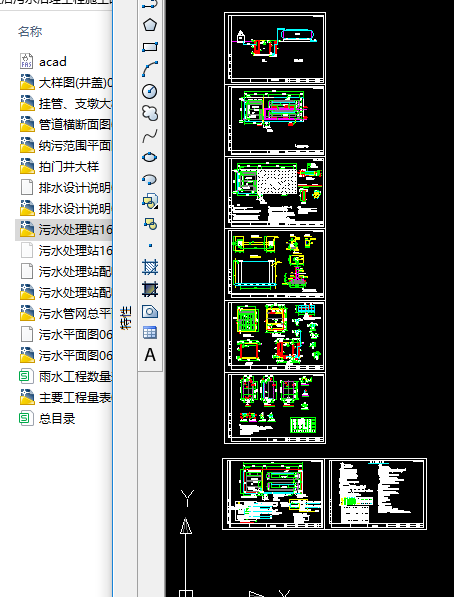Activate the Ellipse tool
This screenshot has width=454, height=597.
(150, 157)
